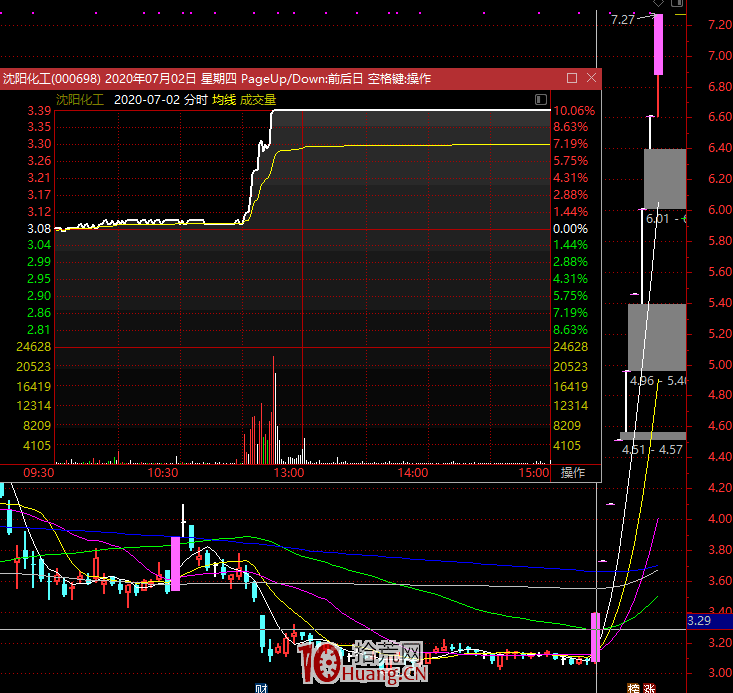
Task: Click the popup title bar text 沈阳化工(000698)
Action: tap(50, 78)
